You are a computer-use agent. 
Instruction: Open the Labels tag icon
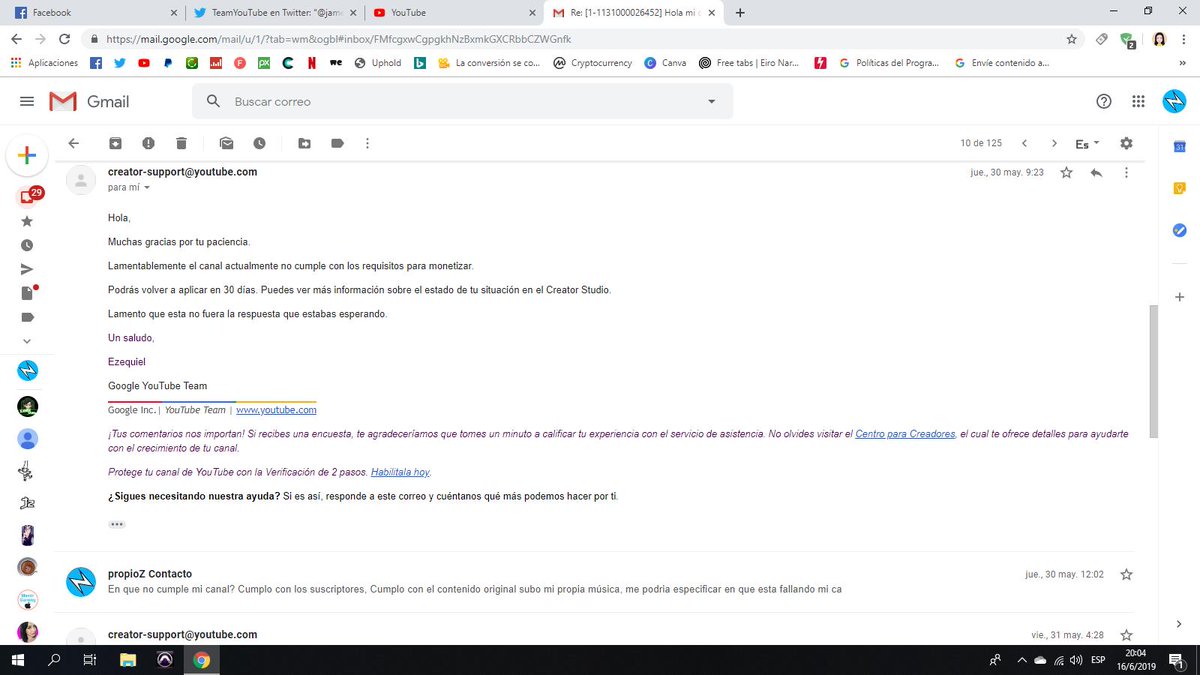(337, 143)
